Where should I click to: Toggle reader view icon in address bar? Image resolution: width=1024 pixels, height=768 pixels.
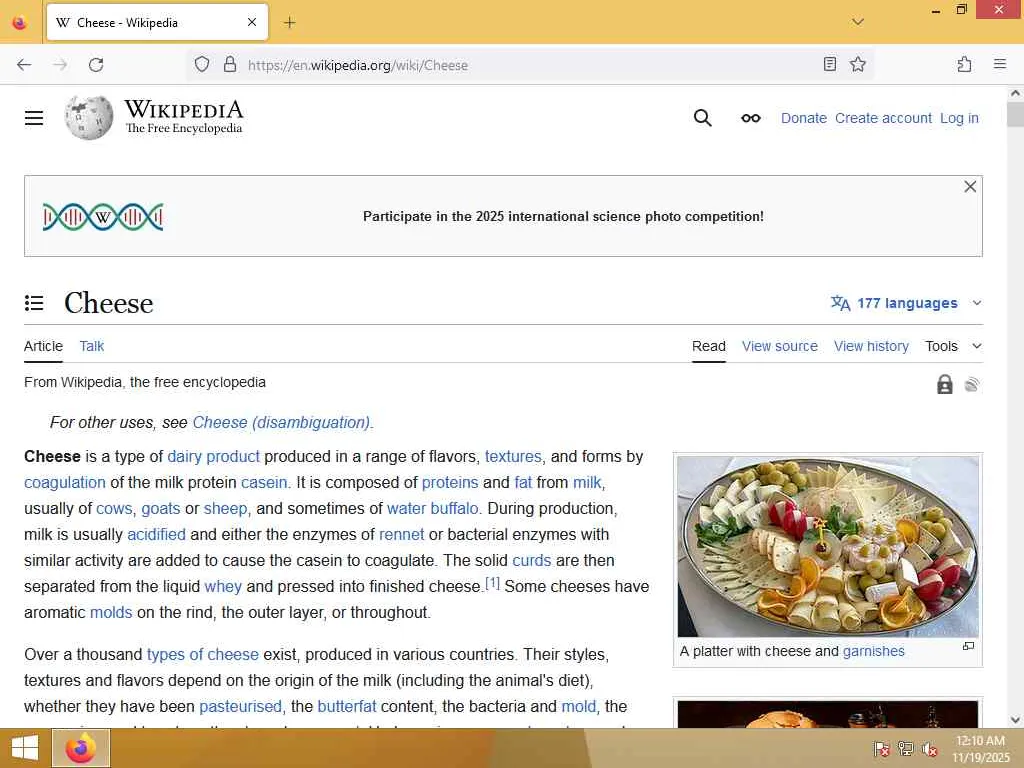tap(829, 64)
